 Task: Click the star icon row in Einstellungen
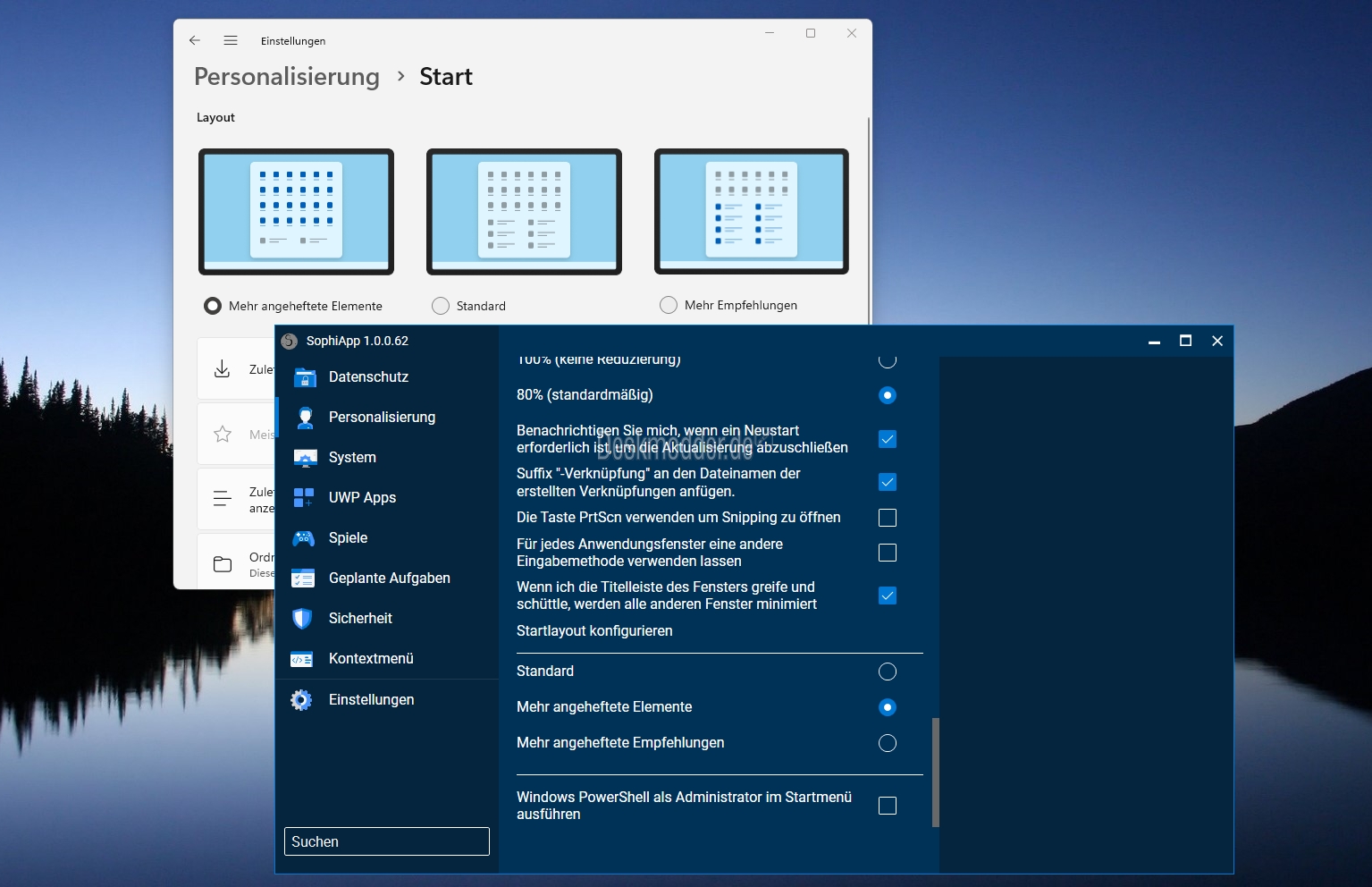pos(223,434)
